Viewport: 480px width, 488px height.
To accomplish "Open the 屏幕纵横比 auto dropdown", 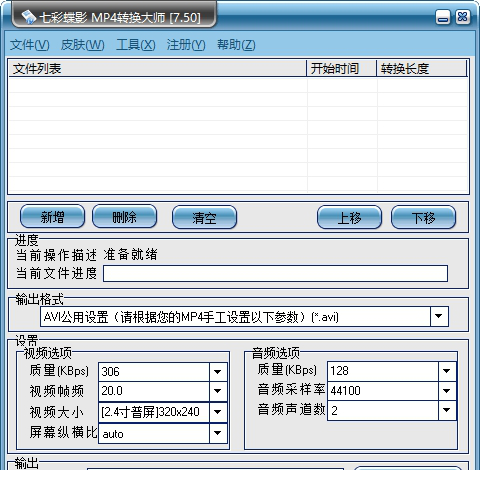I will (218, 433).
